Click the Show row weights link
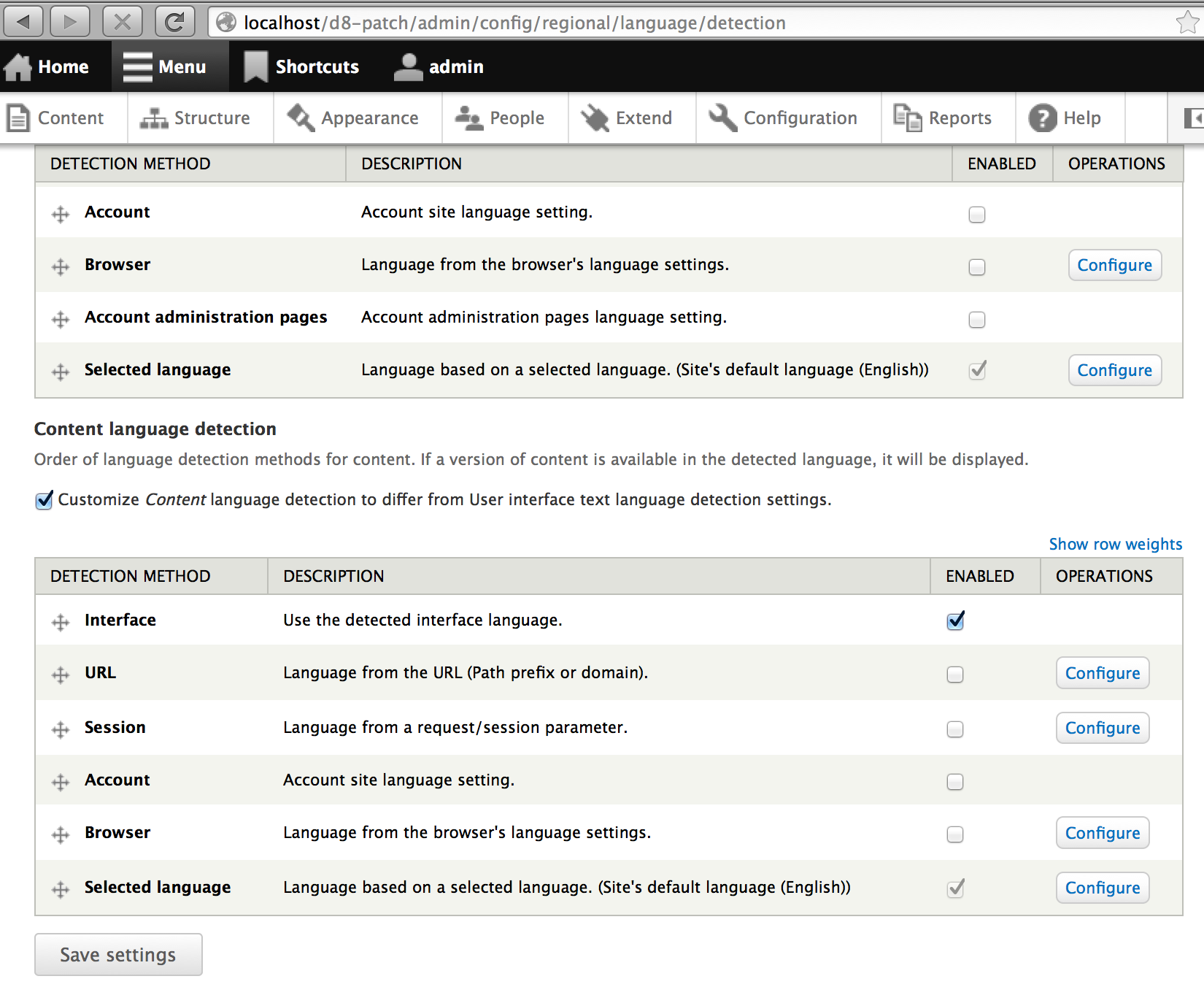The width and height of the screenshot is (1204, 987). click(1114, 544)
